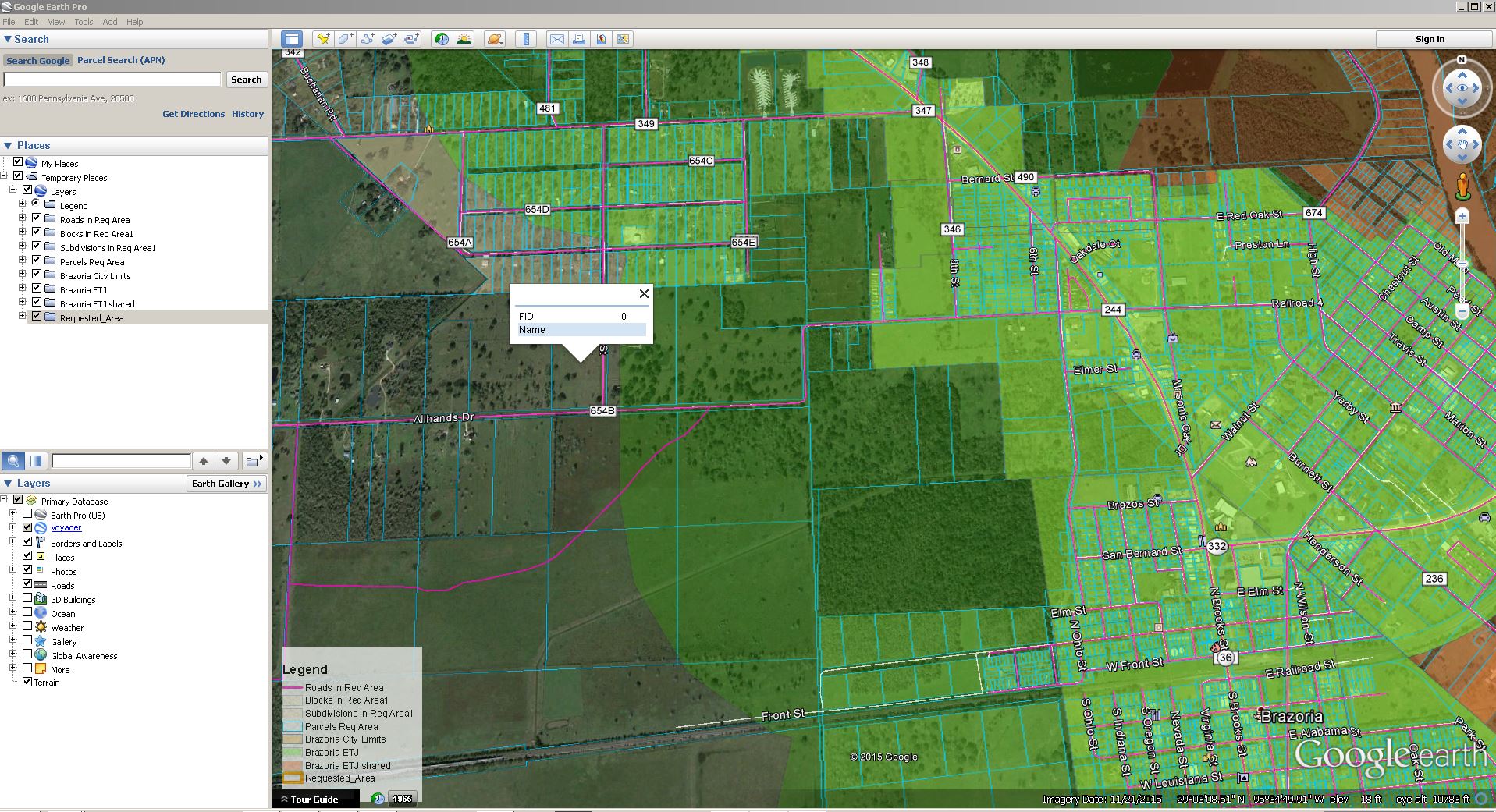The height and width of the screenshot is (812, 1496).
Task: Start recording a tour
Action: pyautogui.click(x=411, y=37)
